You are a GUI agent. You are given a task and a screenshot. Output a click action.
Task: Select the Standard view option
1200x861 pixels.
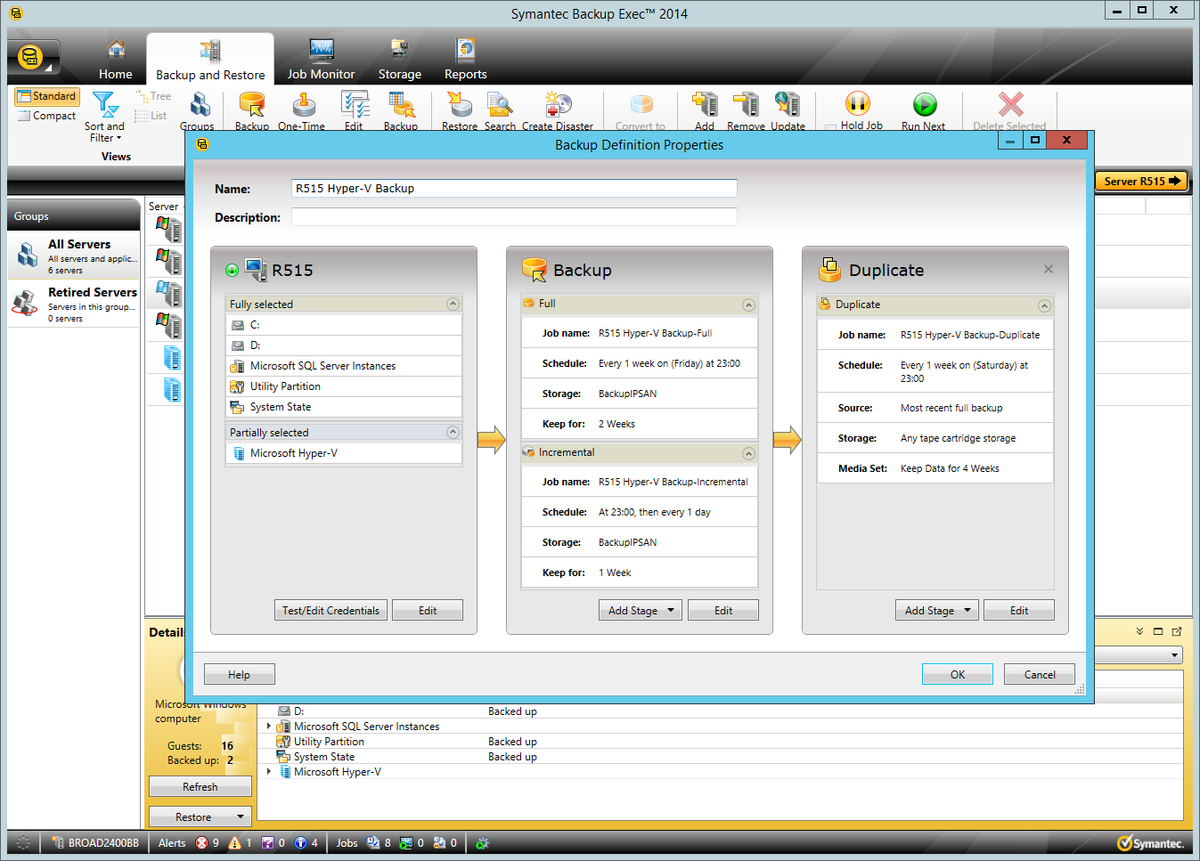click(46, 96)
